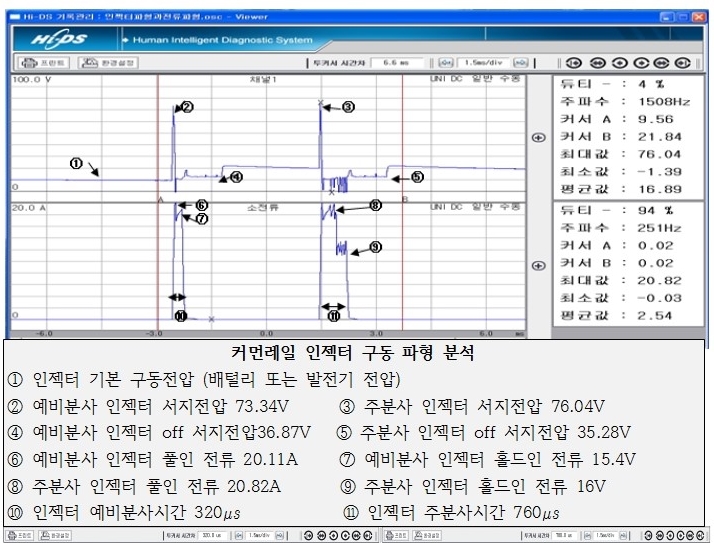Click the 평균값 value 2.54
The height and width of the screenshot is (543, 714).
click(654, 315)
